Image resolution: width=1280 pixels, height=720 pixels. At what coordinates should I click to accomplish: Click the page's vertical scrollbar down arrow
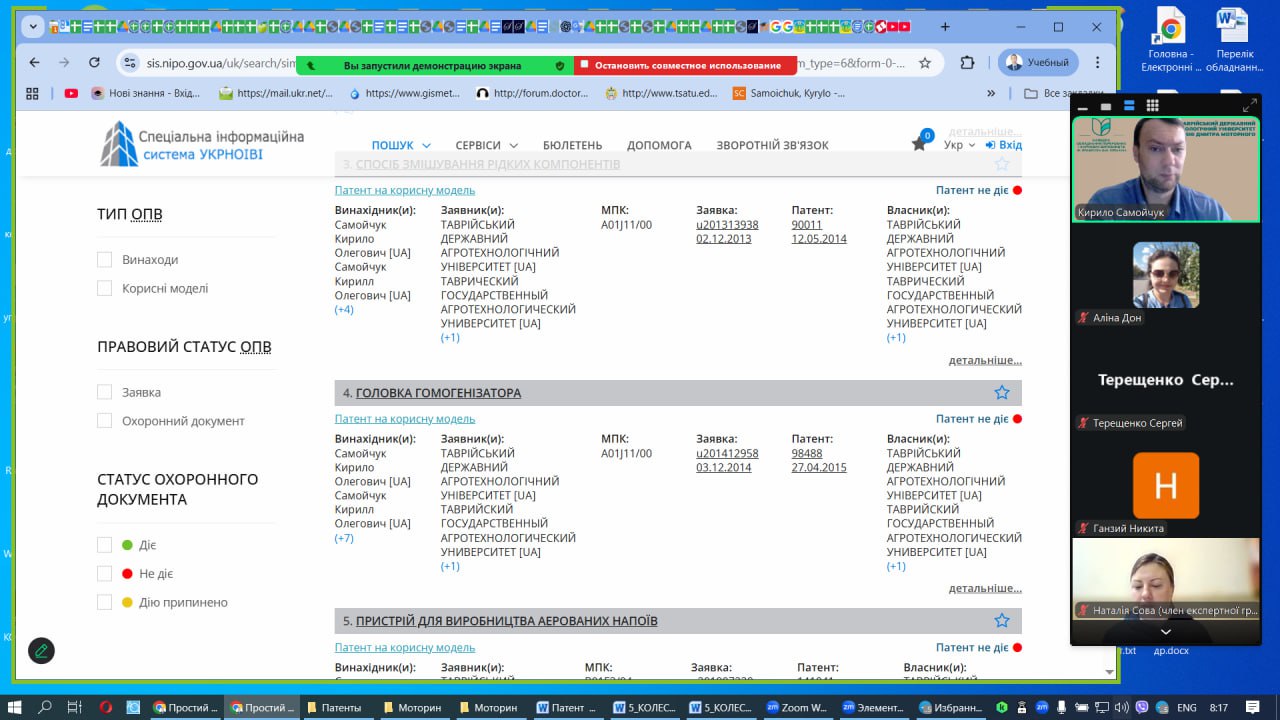(1109, 672)
